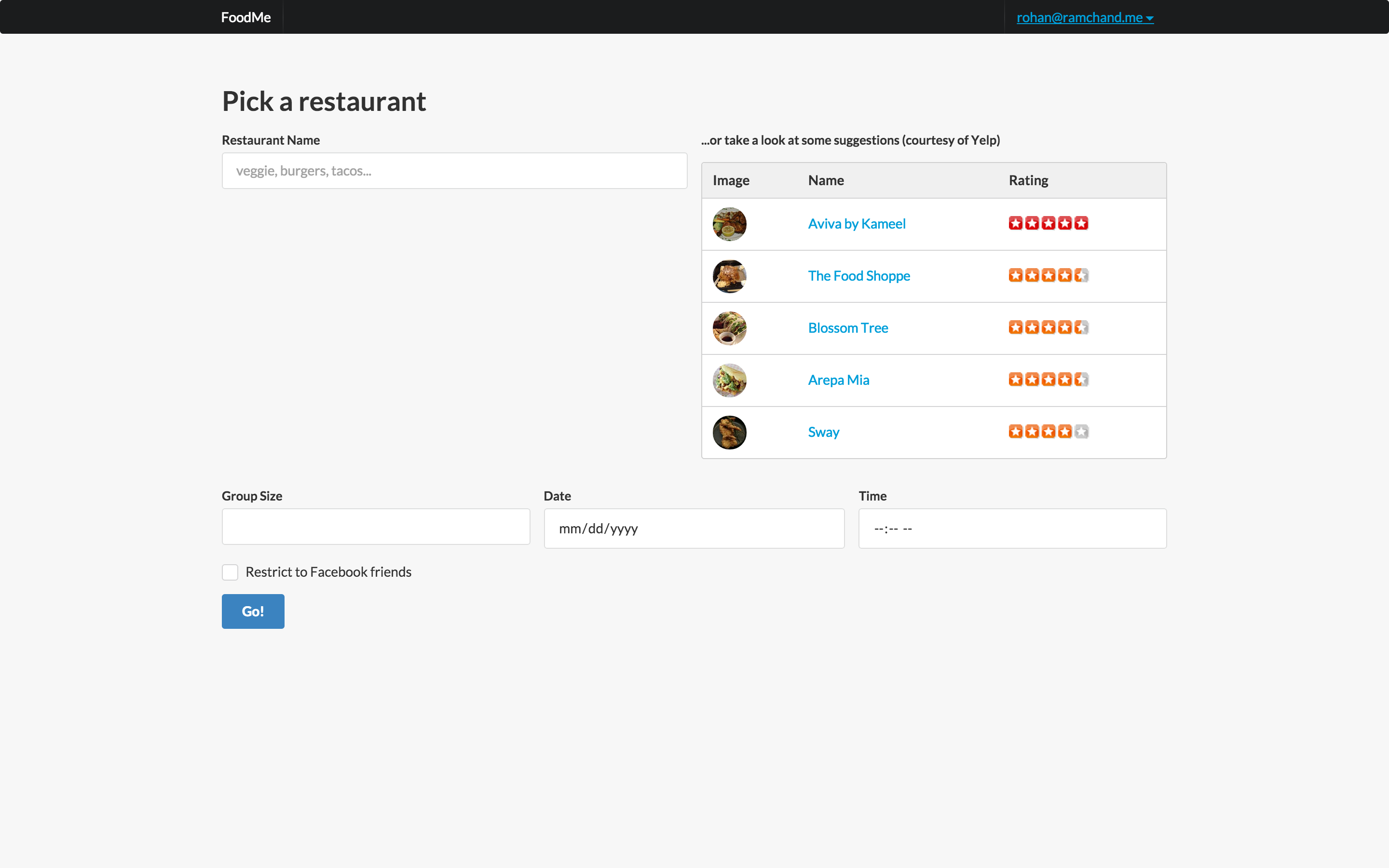
Task: Click Sway's four-star rating icons
Action: [1048, 432]
